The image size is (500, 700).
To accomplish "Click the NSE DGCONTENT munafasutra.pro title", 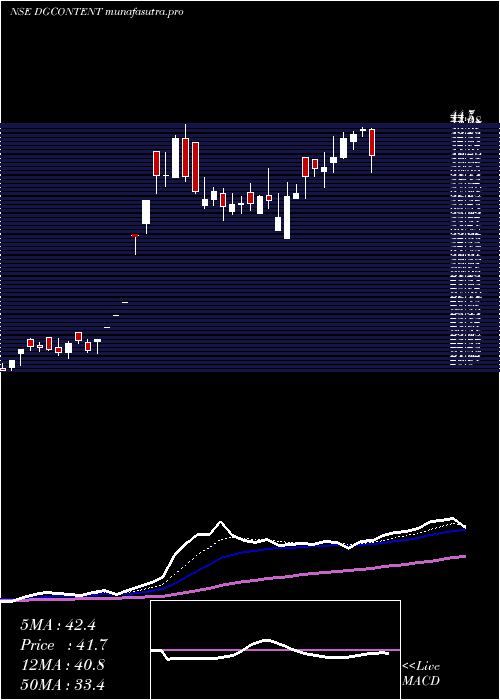I will point(96,12).
